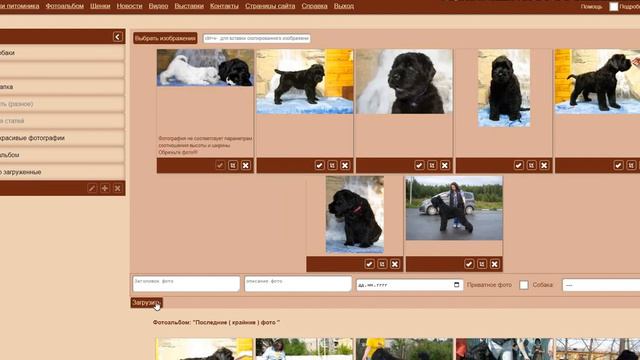Open sidebar item ending in '(разное)'
This screenshot has height=360, width=640.
click(x=62, y=104)
